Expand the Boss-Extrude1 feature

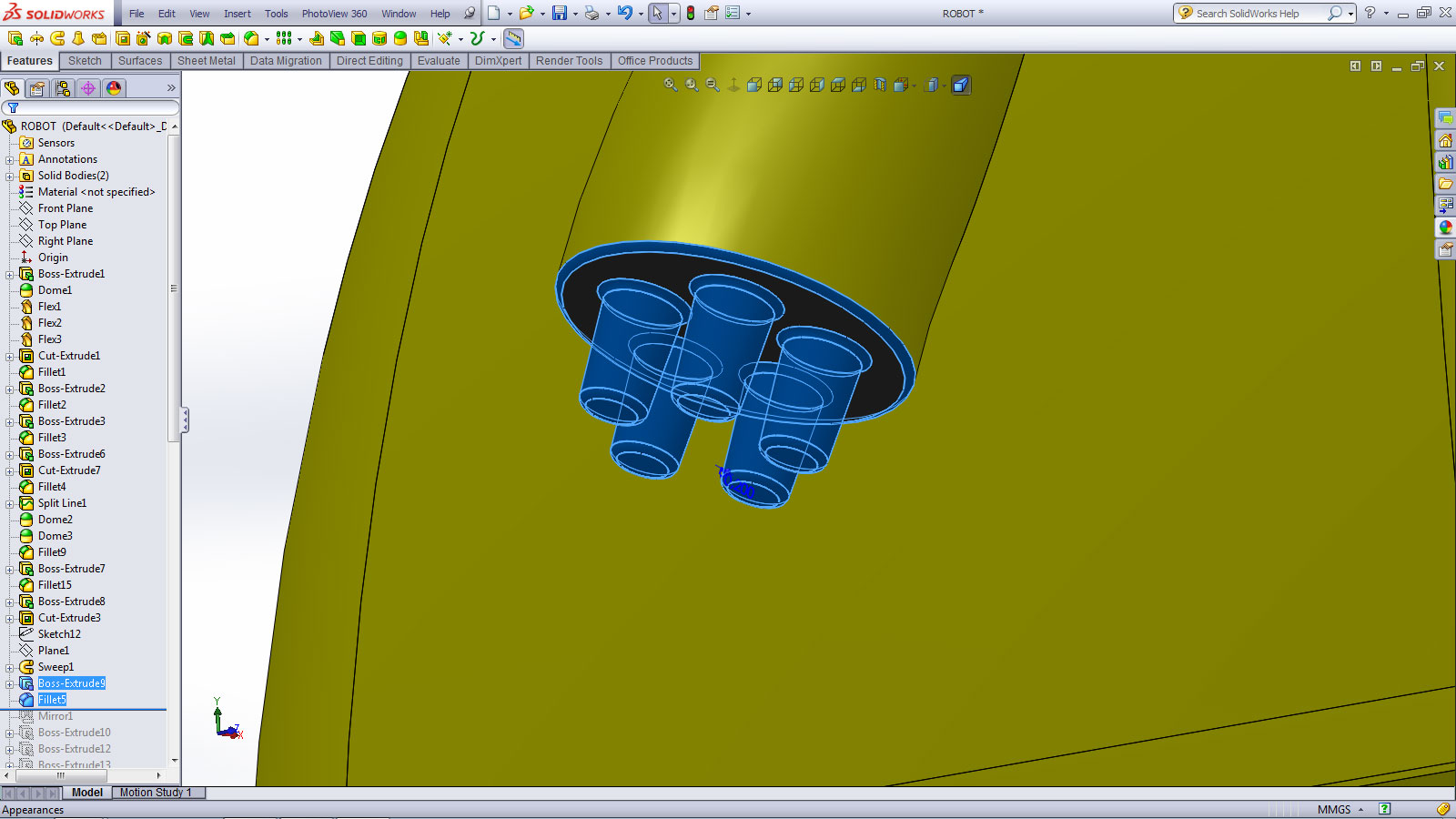click(10, 274)
